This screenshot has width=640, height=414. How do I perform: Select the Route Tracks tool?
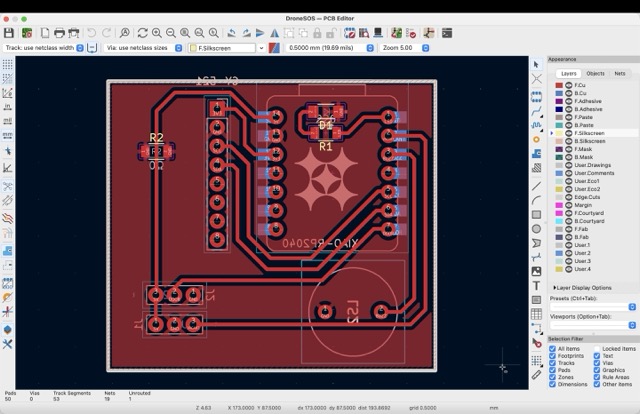[536, 111]
